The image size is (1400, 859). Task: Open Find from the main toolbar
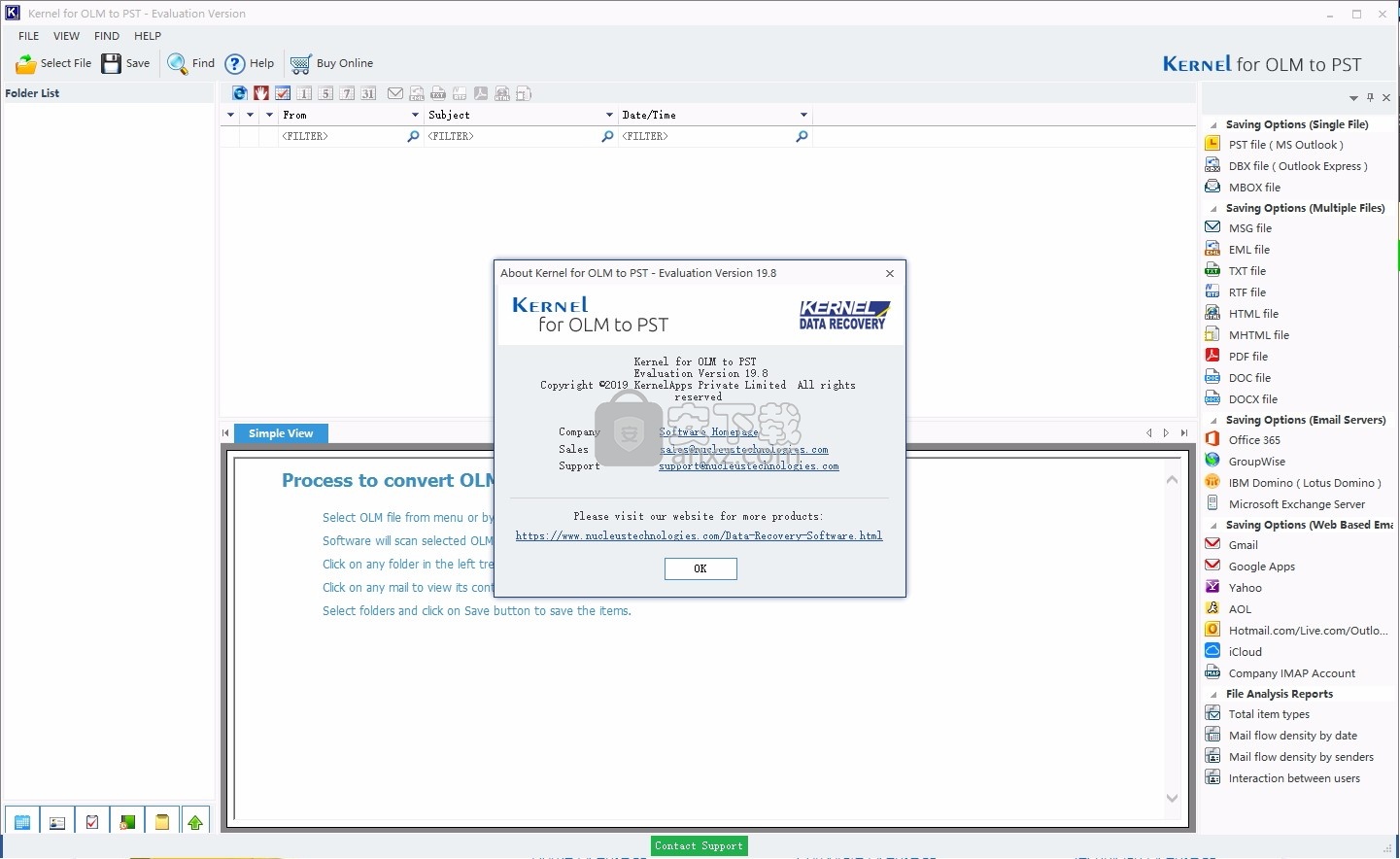click(190, 63)
